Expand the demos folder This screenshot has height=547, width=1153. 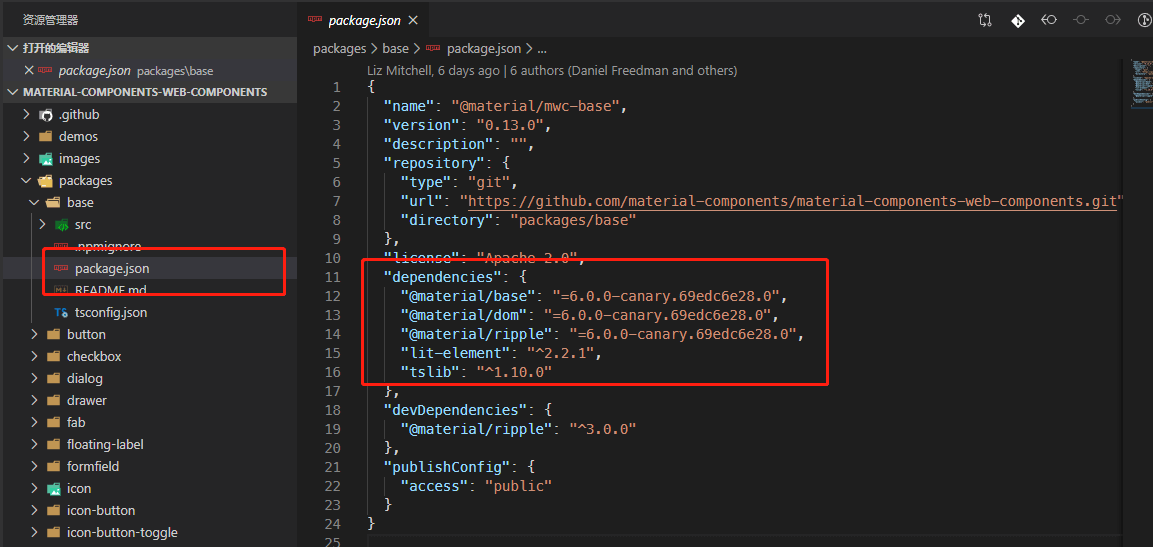tap(27, 137)
